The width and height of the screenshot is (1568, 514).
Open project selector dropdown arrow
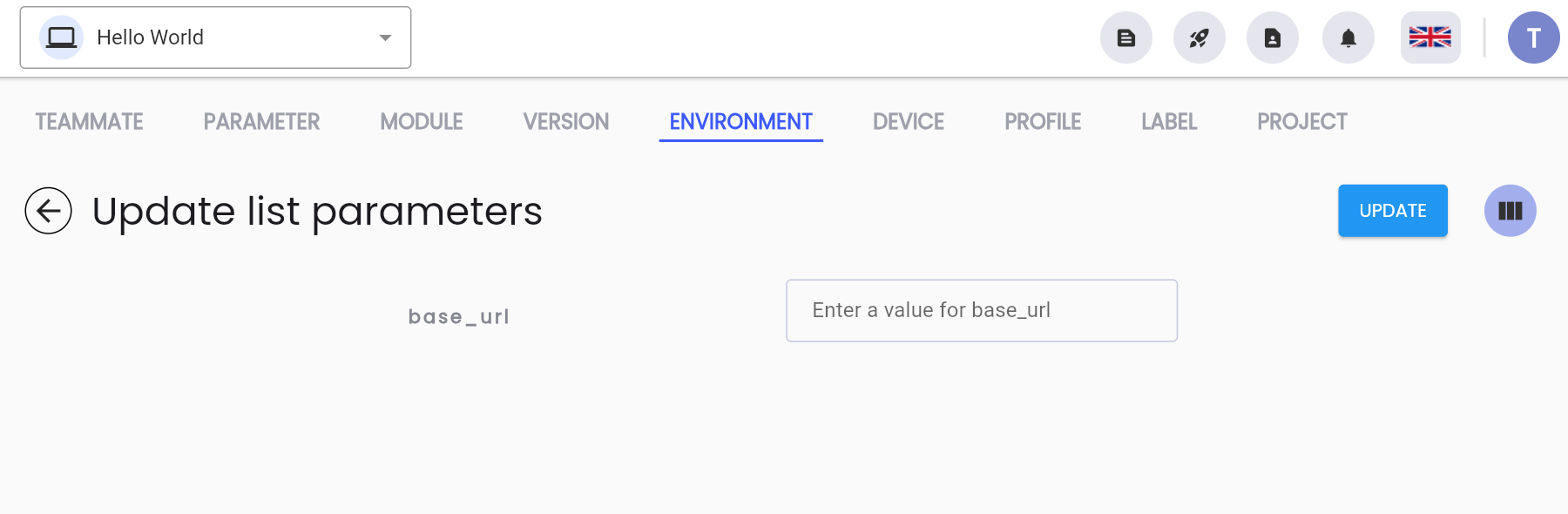tap(385, 37)
